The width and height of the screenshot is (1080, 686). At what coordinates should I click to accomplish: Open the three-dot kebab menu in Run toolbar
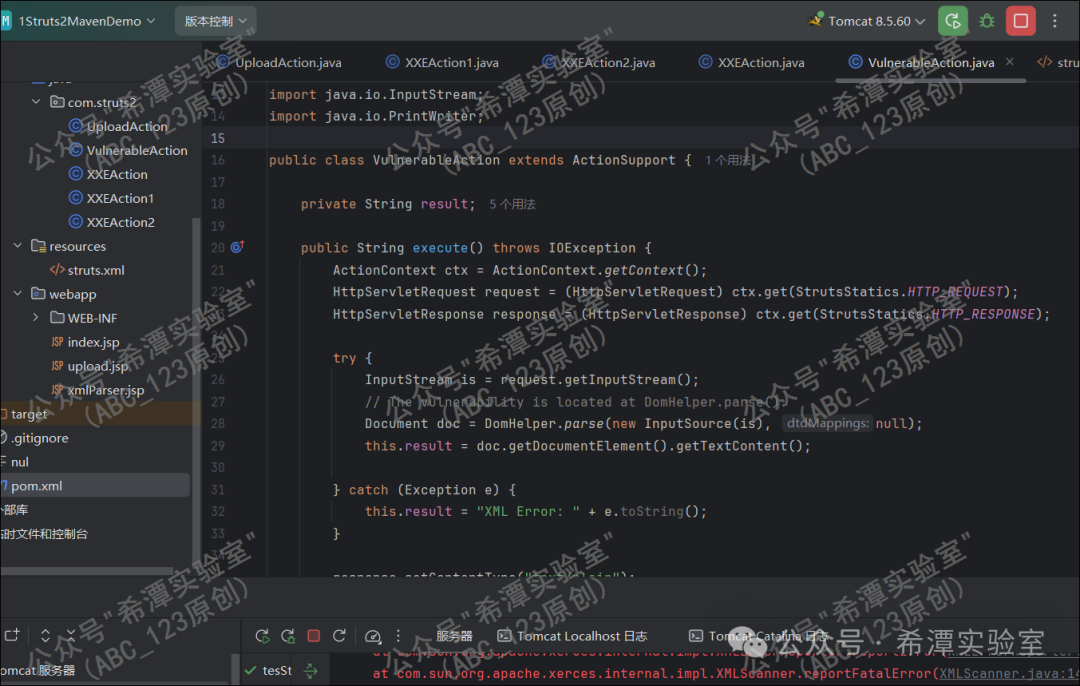[397, 635]
